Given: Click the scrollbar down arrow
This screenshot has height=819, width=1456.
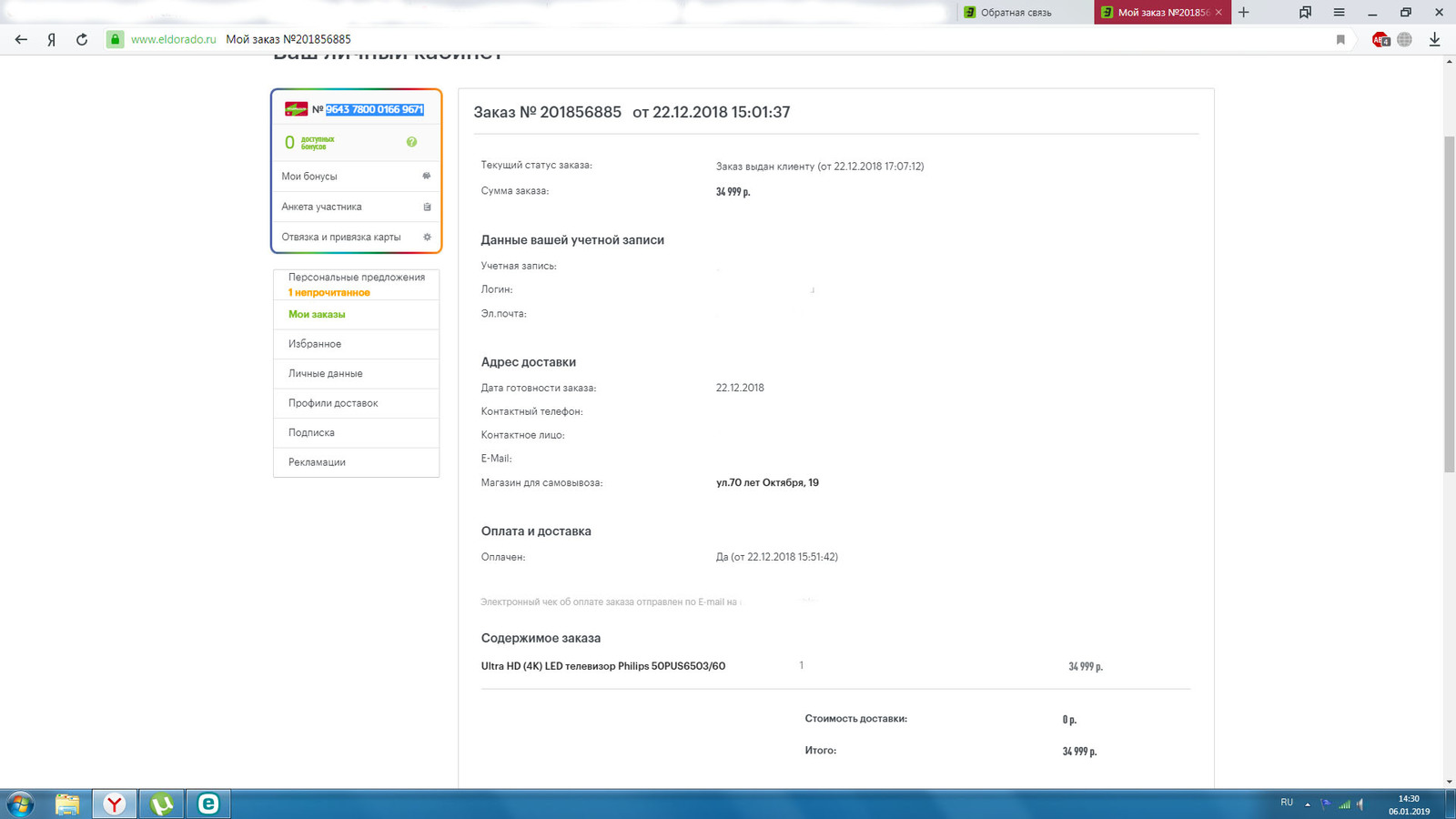Looking at the screenshot, I should point(1450,782).
